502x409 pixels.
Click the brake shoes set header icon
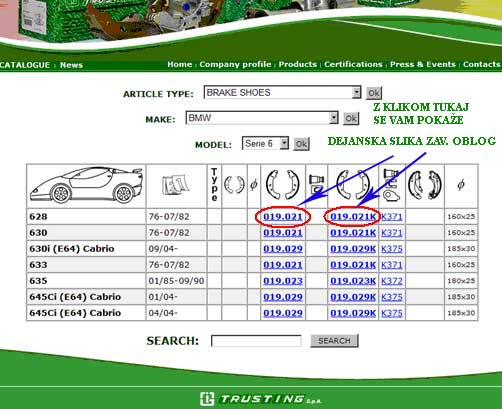pyautogui.click(x=283, y=185)
